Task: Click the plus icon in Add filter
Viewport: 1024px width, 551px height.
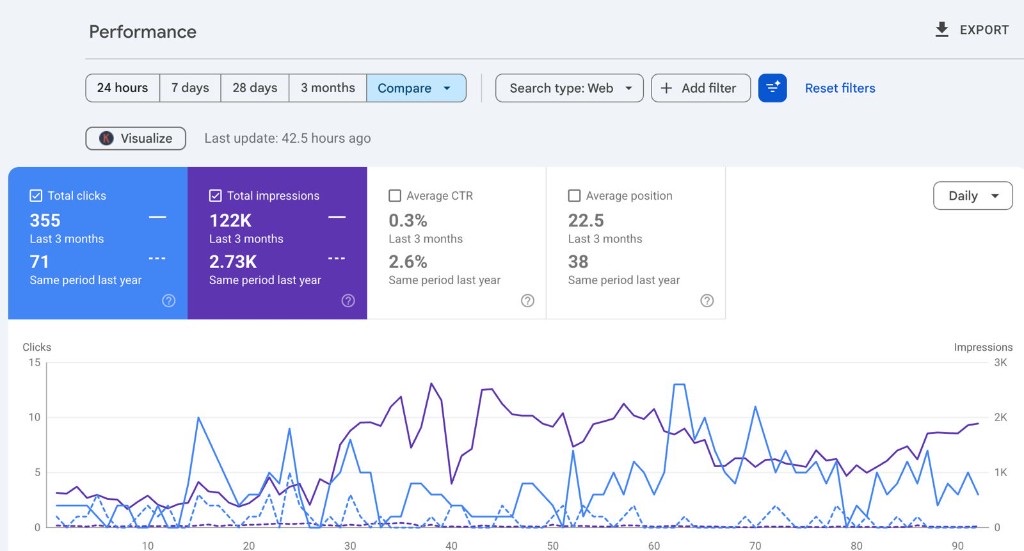Action: [x=666, y=88]
